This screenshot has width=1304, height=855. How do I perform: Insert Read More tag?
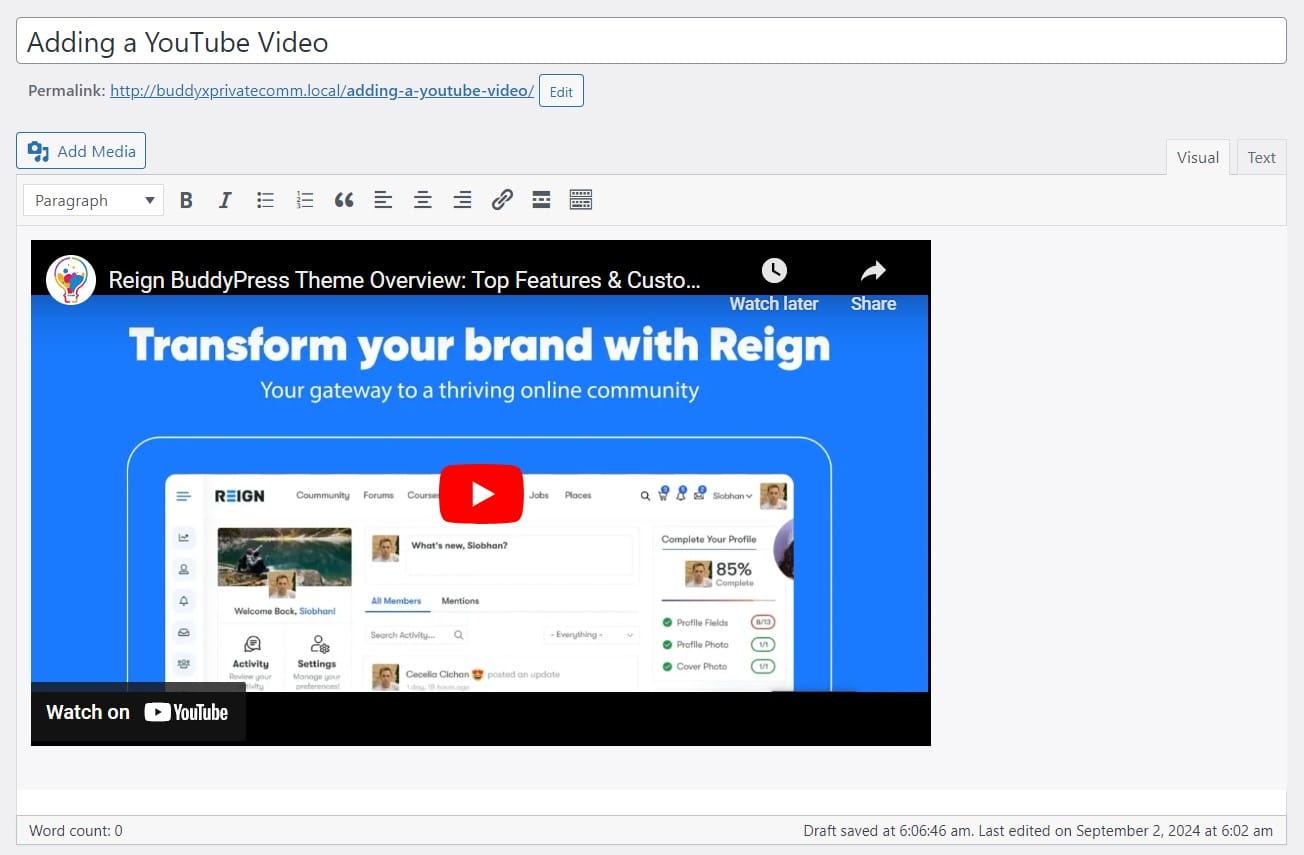(541, 200)
